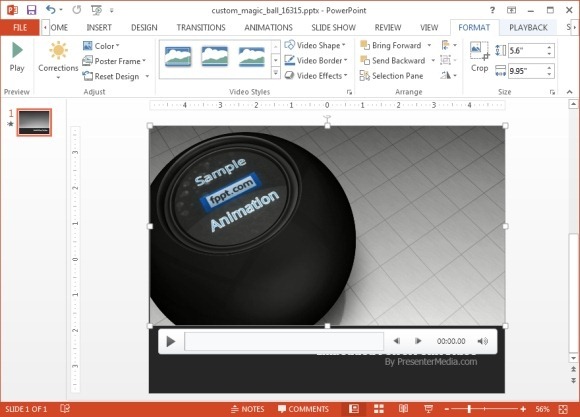Expand the Send Backward arrow
Image resolution: width=580 pixels, height=417 pixels.
pos(433,60)
